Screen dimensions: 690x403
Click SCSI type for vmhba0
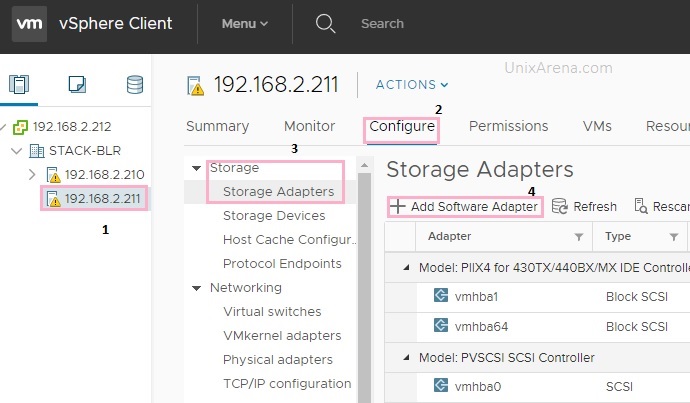click(619, 387)
